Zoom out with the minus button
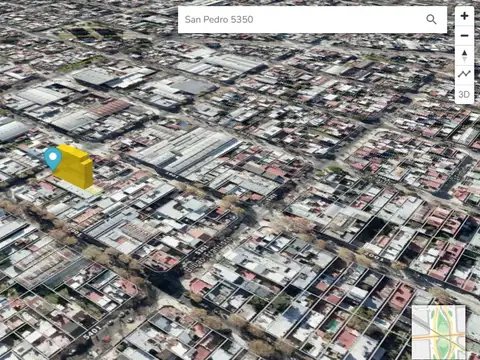This screenshot has width=480, height=360. tap(464, 36)
